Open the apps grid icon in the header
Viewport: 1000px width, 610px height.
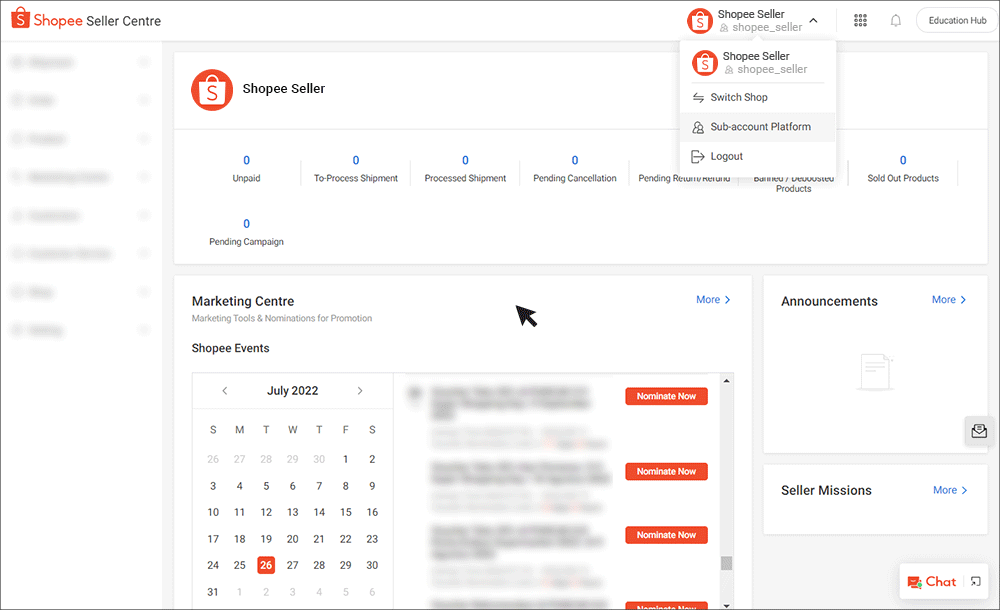coord(860,19)
